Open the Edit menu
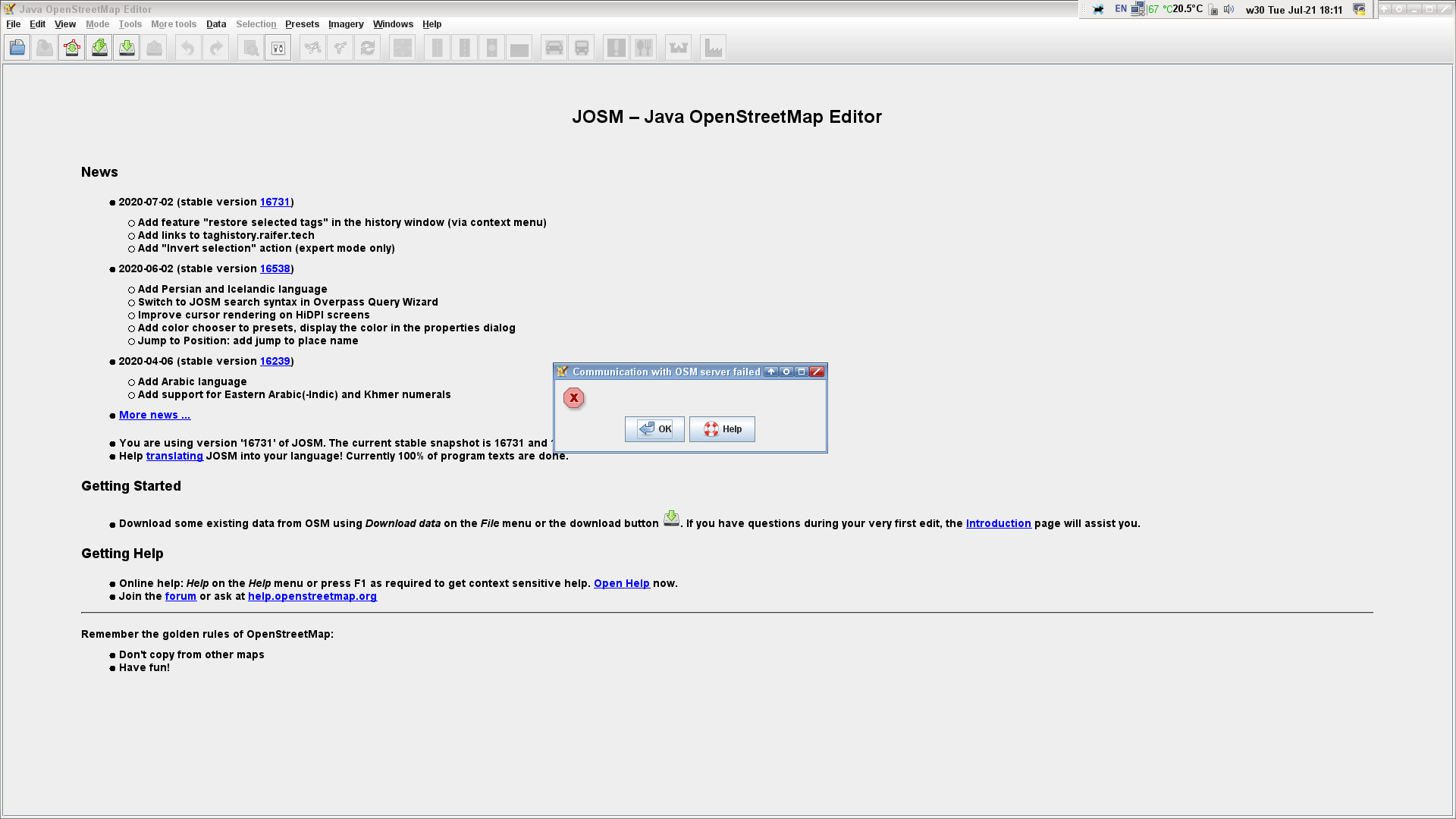 point(37,24)
